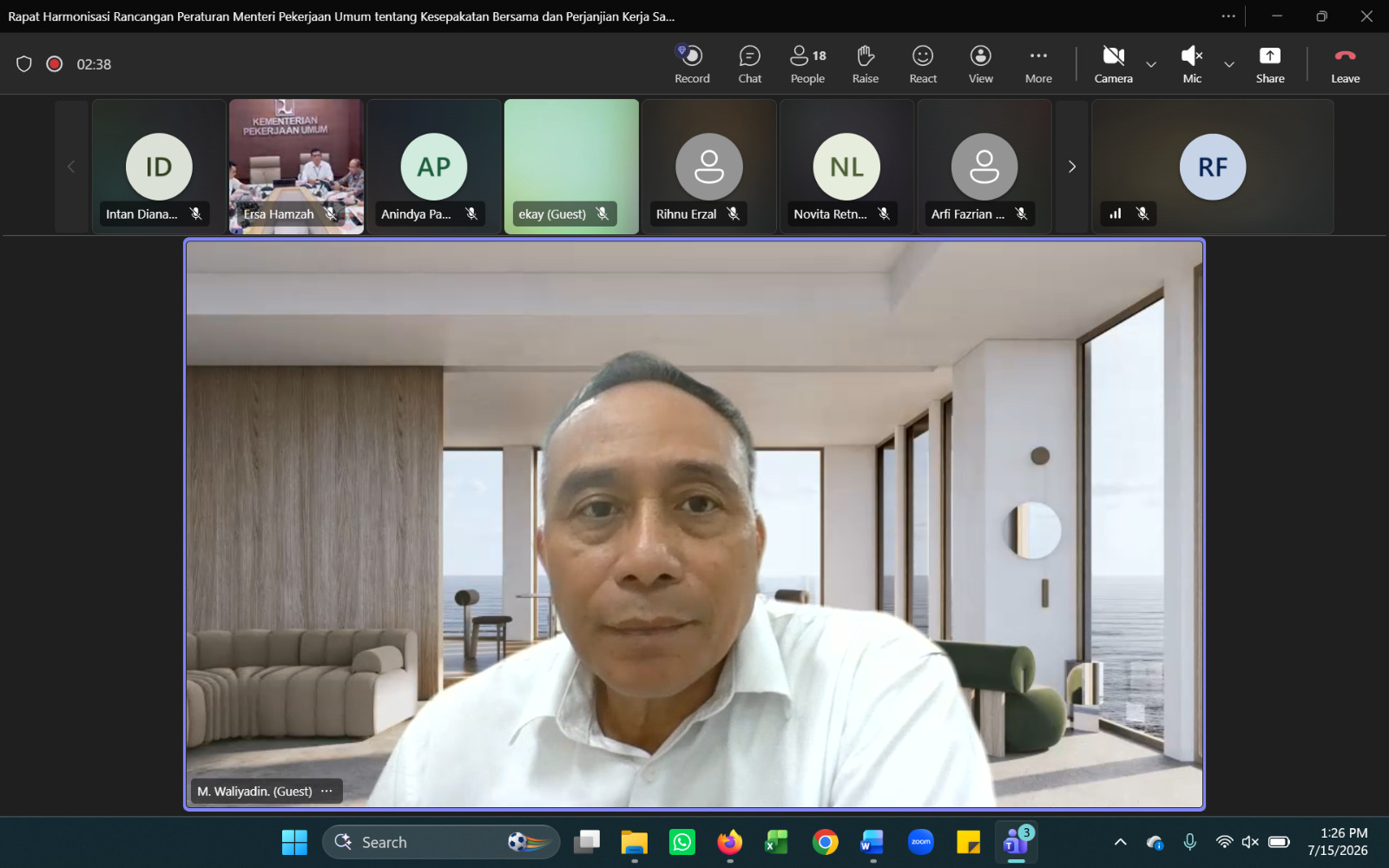Expand the Camera options arrow

[1151, 64]
